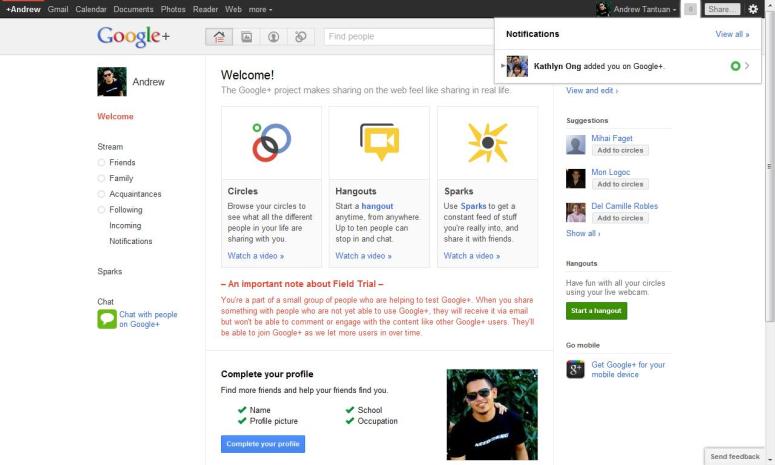Open settings gear icon

pyautogui.click(x=753, y=9)
